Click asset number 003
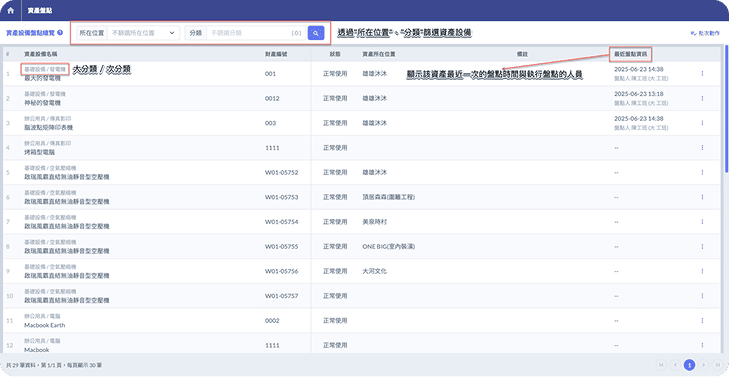 point(270,123)
